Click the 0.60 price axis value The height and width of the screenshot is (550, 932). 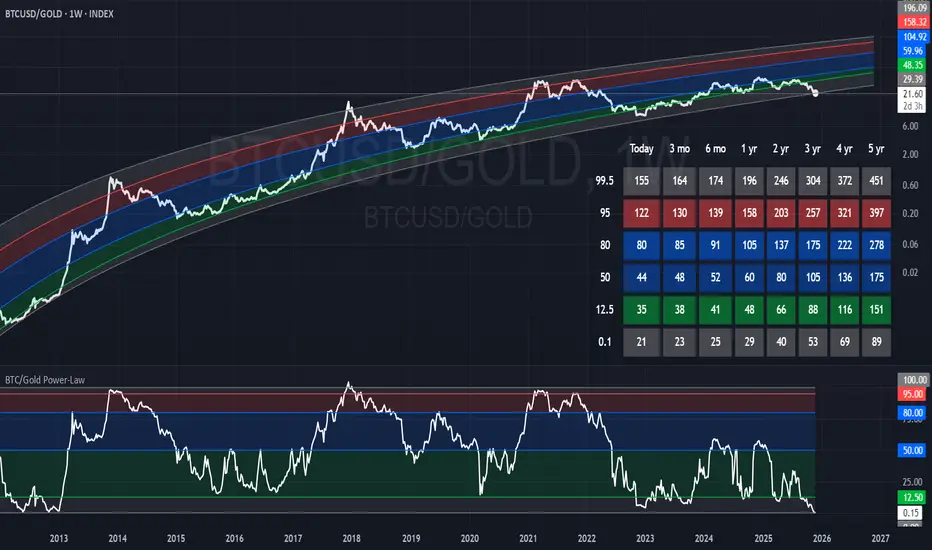click(910, 185)
